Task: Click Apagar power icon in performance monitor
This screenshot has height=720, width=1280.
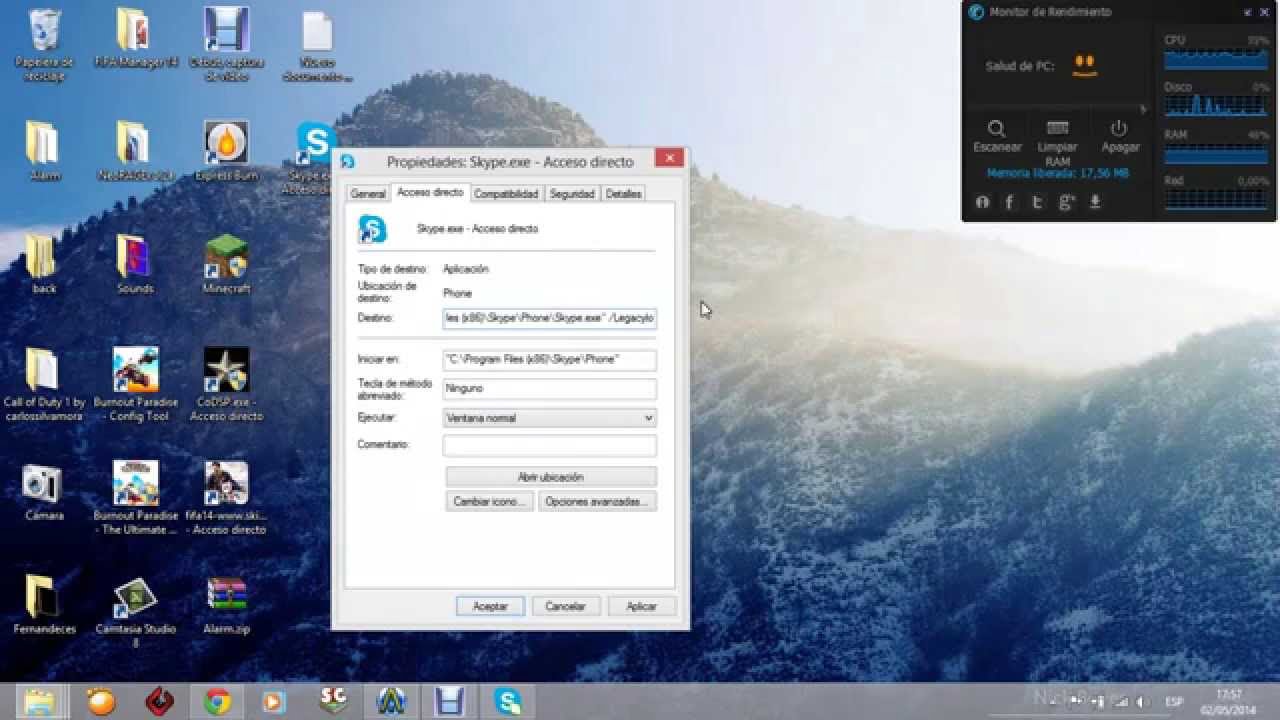Action: [x=1119, y=137]
